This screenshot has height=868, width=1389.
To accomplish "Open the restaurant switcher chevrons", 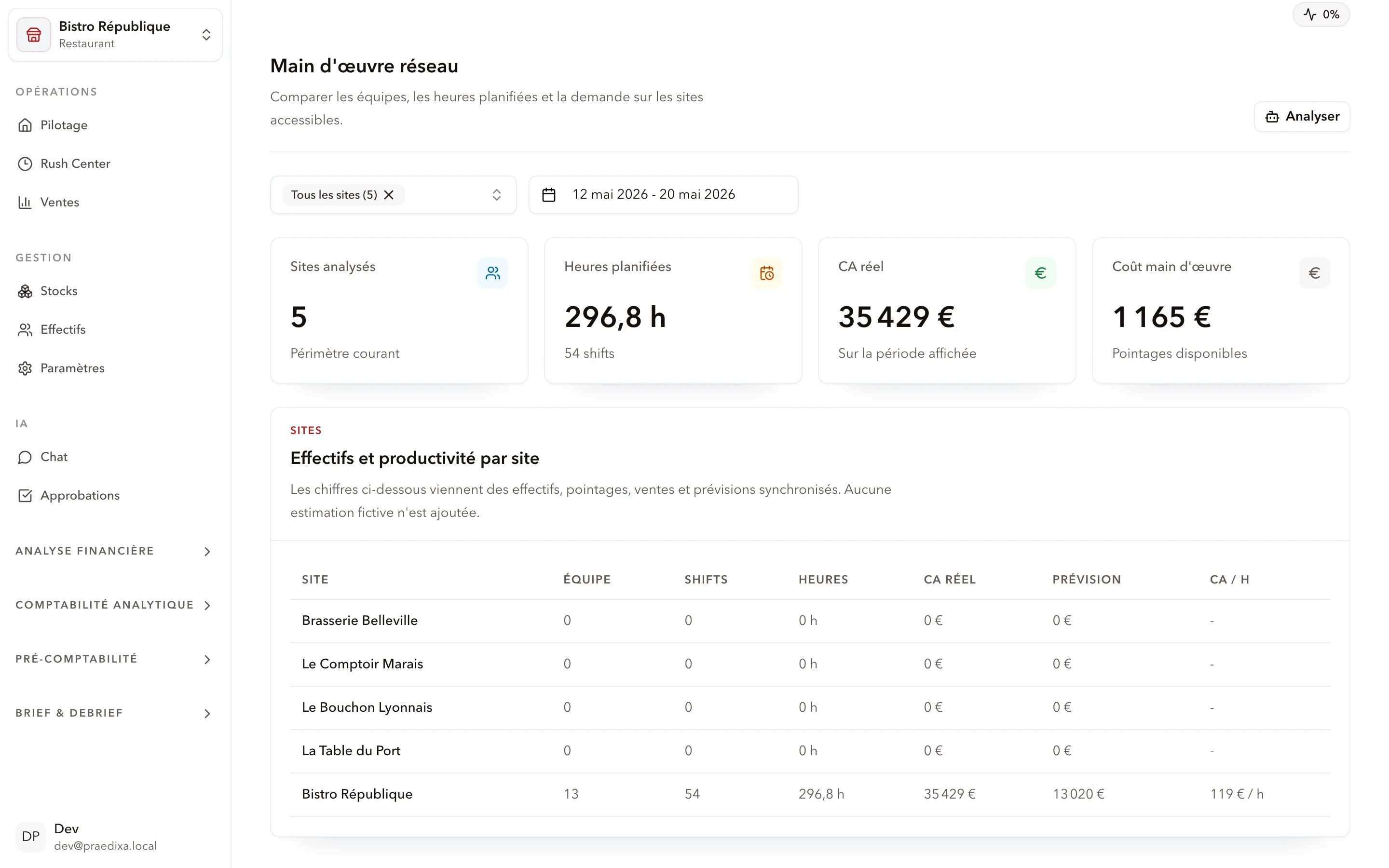I will (206, 35).
